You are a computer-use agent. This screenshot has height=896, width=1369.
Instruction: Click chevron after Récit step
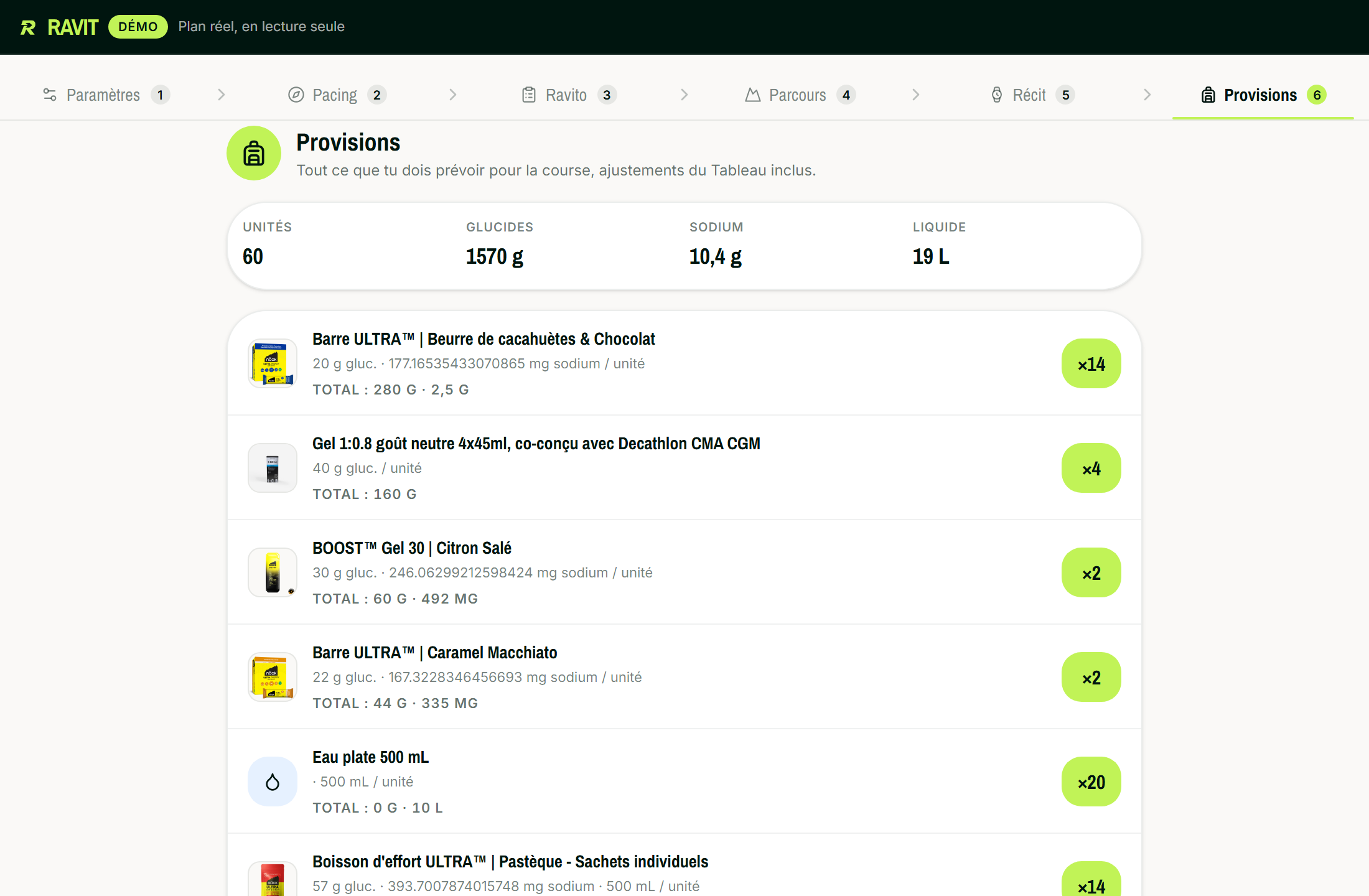(1147, 95)
